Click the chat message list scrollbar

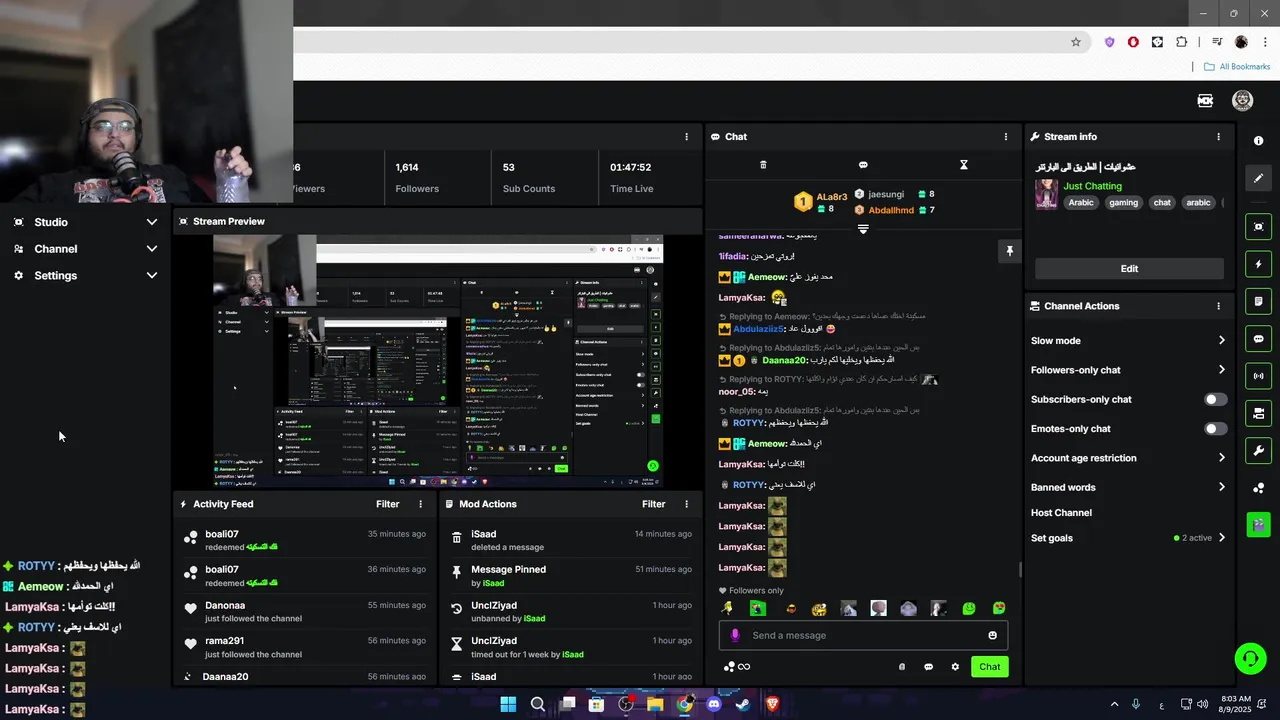click(1020, 569)
